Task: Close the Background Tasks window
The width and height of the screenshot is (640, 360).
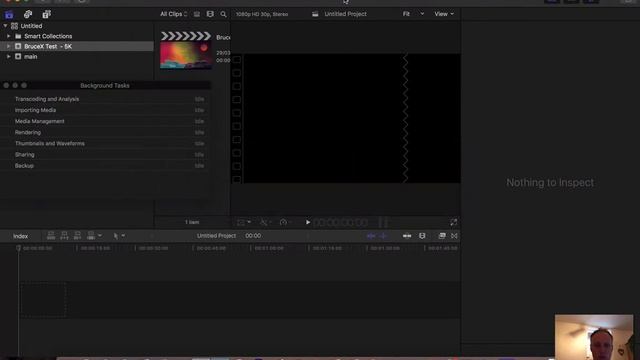Action: pyautogui.click(x=6, y=85)
